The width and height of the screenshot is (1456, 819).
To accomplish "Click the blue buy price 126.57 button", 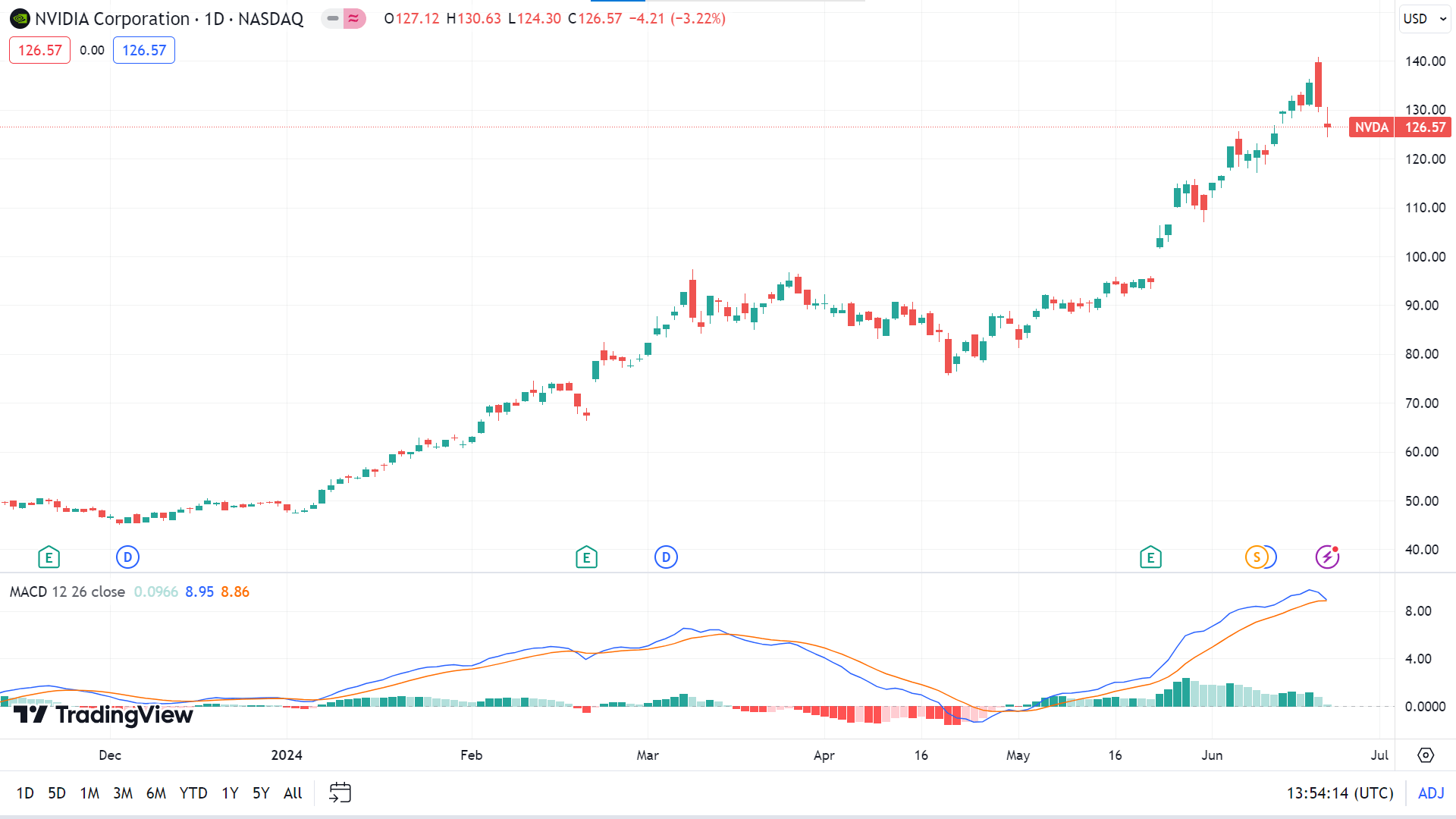I will point(144,50).
